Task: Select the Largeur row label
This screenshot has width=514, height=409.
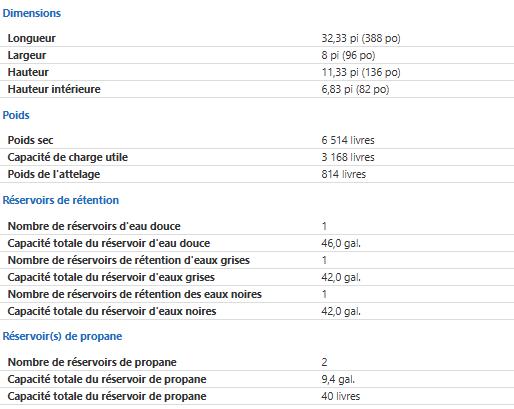Action: [27, 55]
